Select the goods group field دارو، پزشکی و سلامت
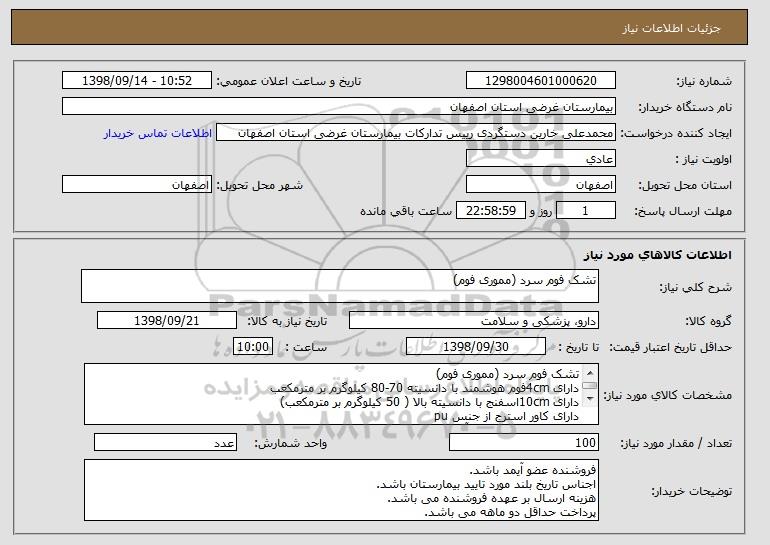 [474, 321]
